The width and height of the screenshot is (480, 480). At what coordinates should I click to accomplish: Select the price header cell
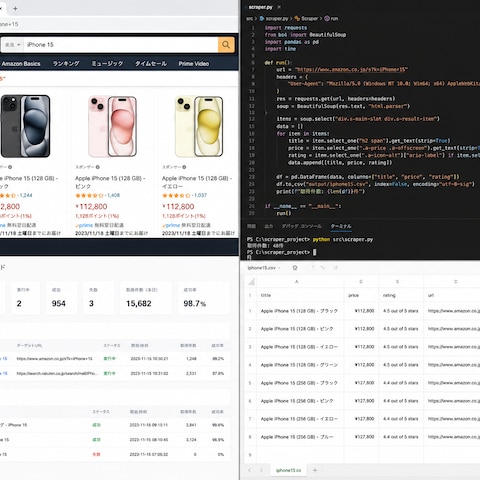(x=361, y=295)
